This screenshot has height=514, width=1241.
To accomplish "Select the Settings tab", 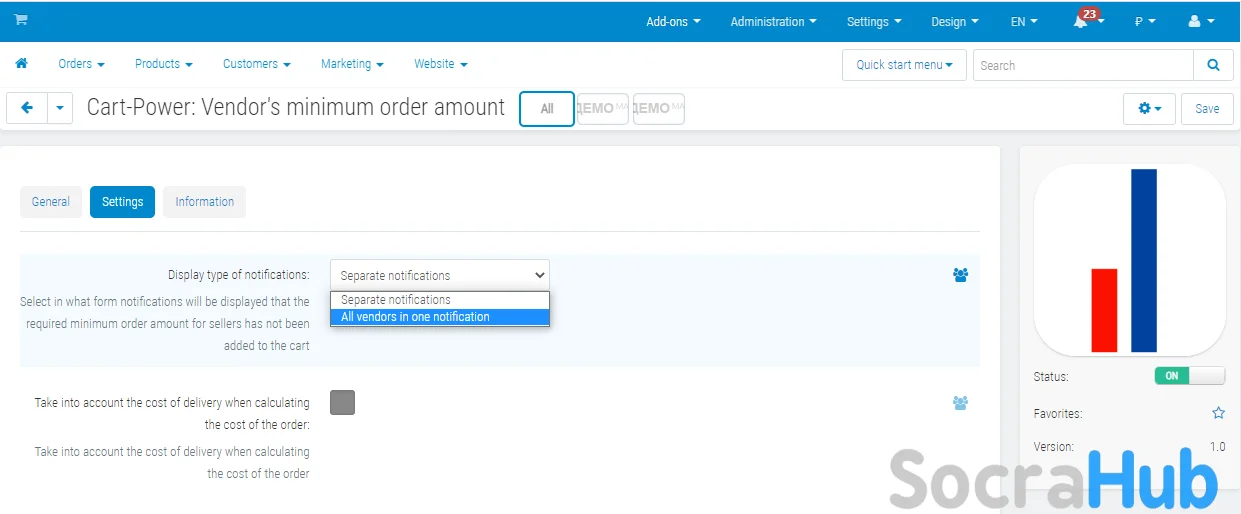I will point(123,201).
